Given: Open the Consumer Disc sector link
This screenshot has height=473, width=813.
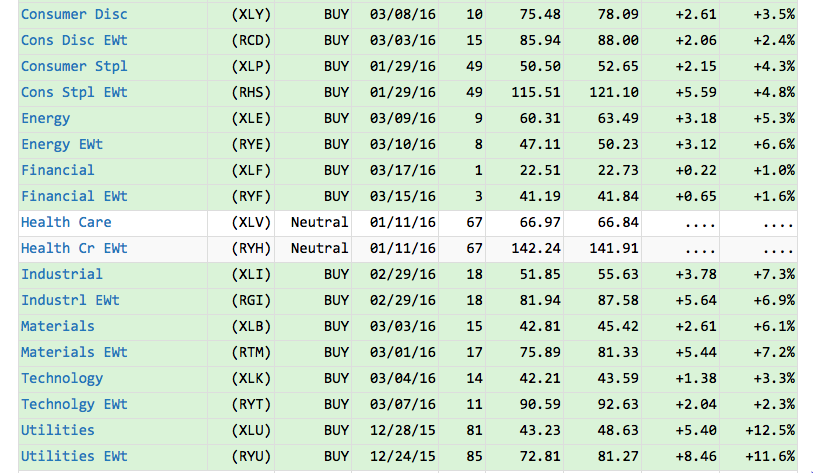Looking at the screenshot, I should (x=74, y=14).
